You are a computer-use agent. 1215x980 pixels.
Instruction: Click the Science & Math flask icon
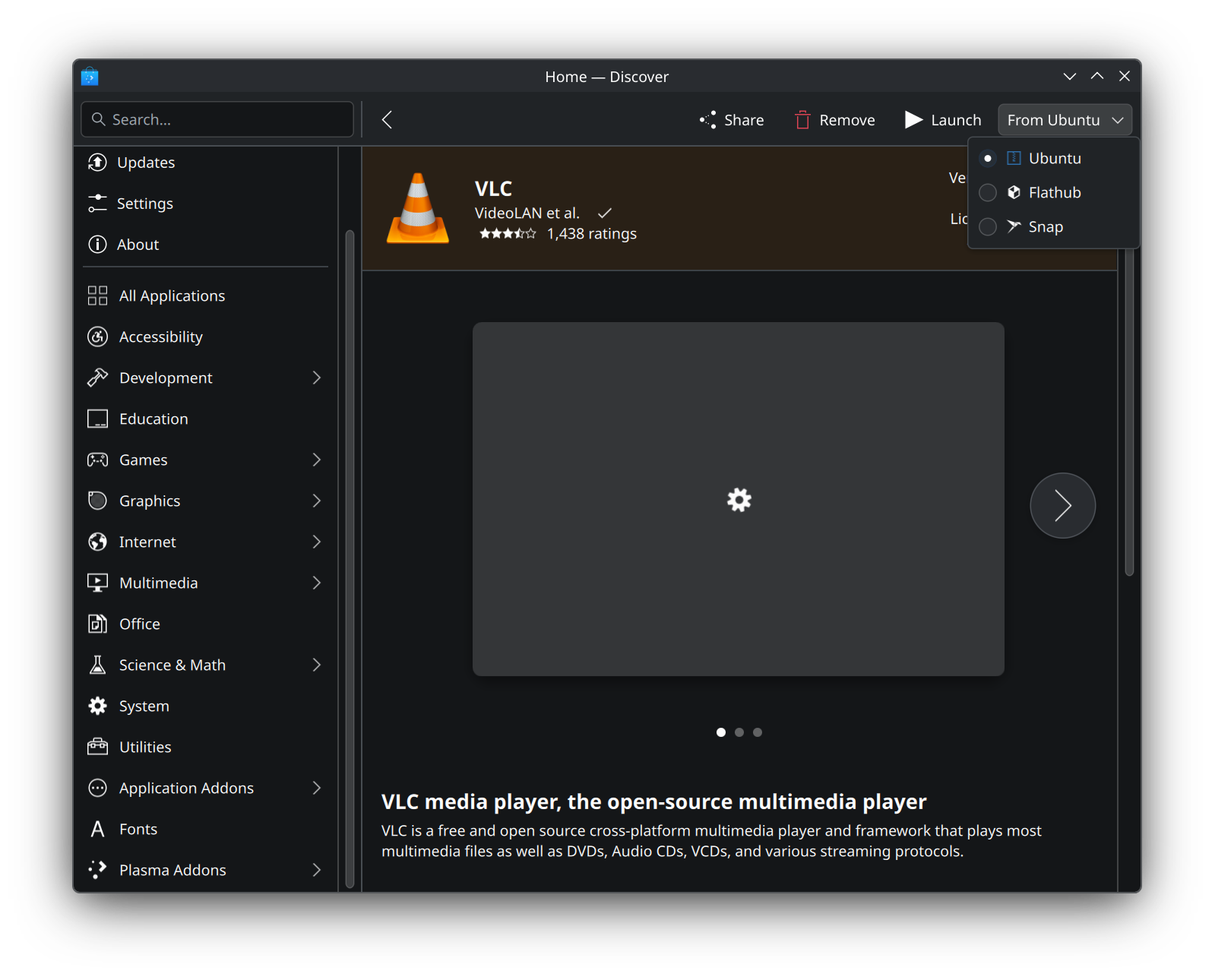(97, 665)
